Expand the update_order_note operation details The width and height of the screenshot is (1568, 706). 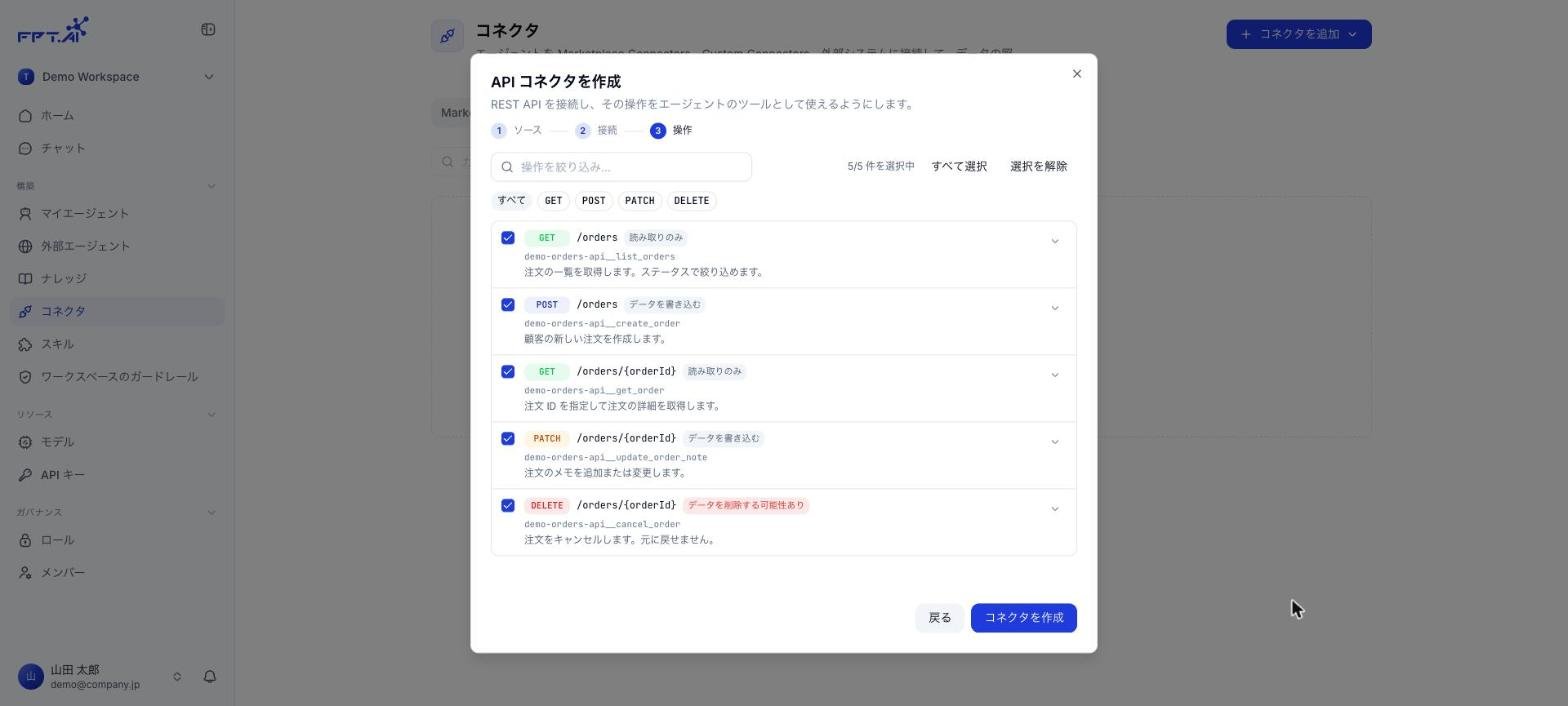pyautogui.click(x=1055, y=442)
